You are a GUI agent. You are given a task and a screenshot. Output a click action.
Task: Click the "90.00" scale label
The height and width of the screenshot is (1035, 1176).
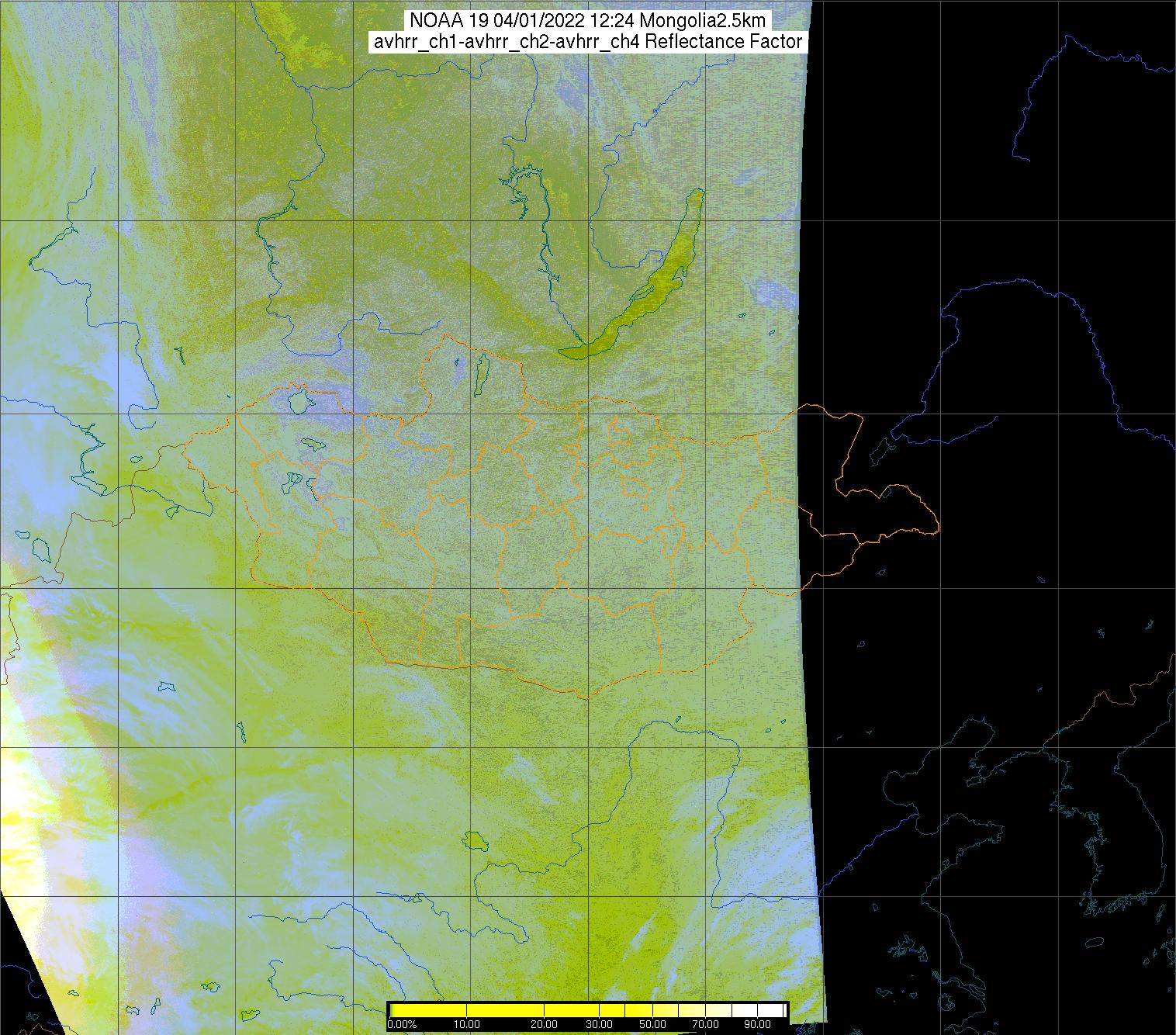pyautogui.click(x=757, y=1025)
